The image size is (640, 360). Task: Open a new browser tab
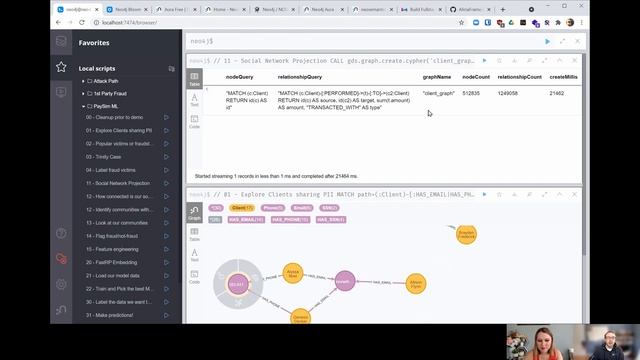(503, 9)
